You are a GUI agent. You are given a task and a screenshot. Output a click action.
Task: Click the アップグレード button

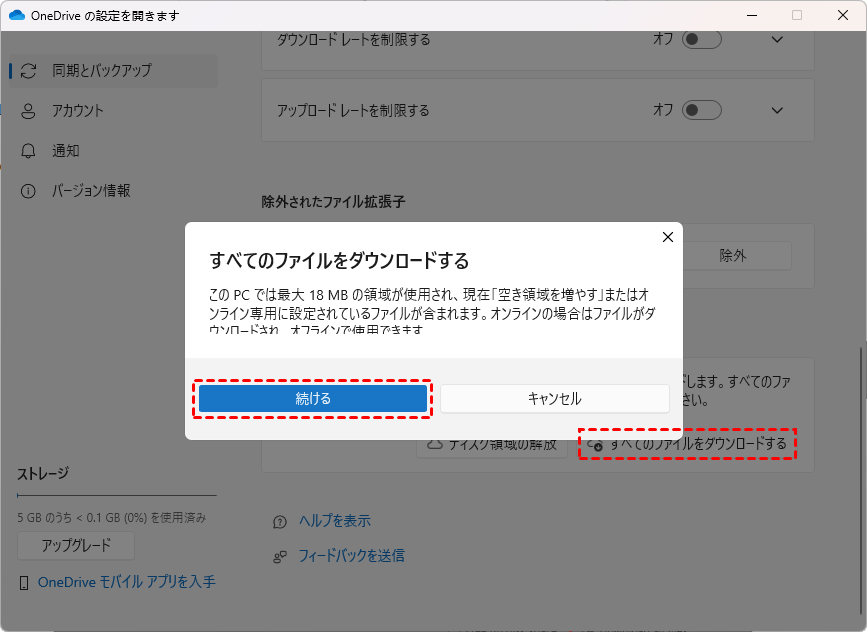[x=76, y=546]
